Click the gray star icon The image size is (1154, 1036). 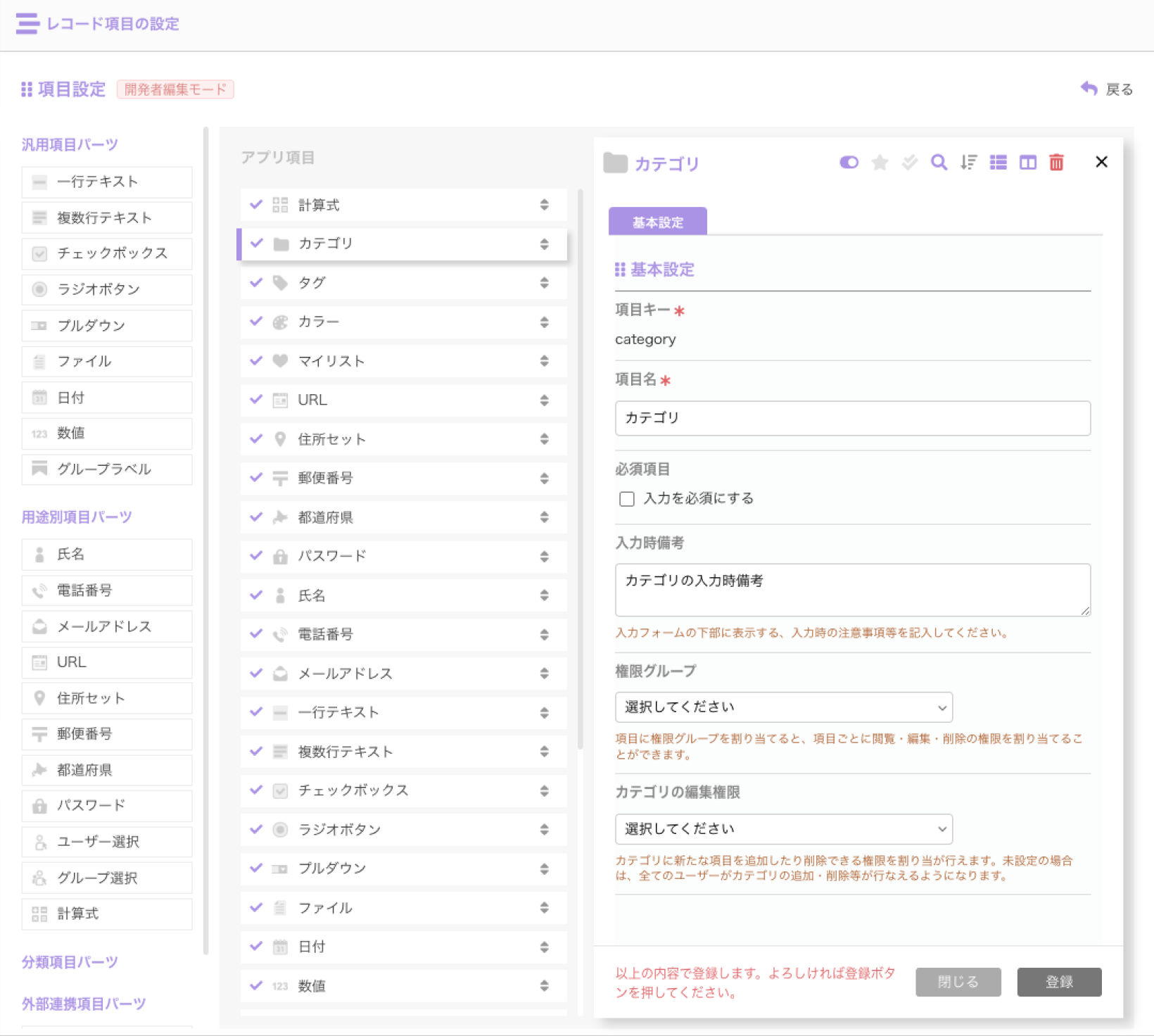click(x=880, y=163)
